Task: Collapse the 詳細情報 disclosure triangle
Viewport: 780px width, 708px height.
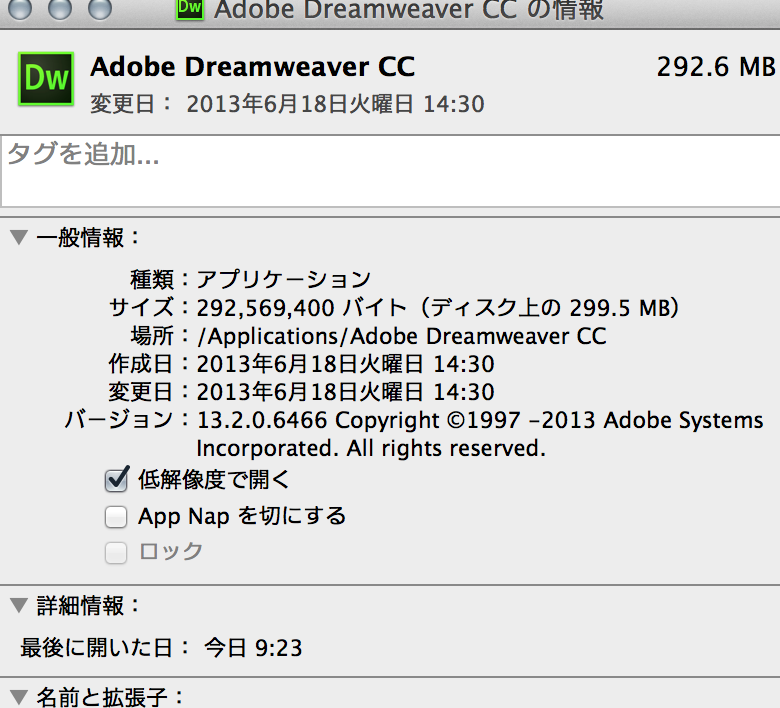Action: tap(19, 604)
